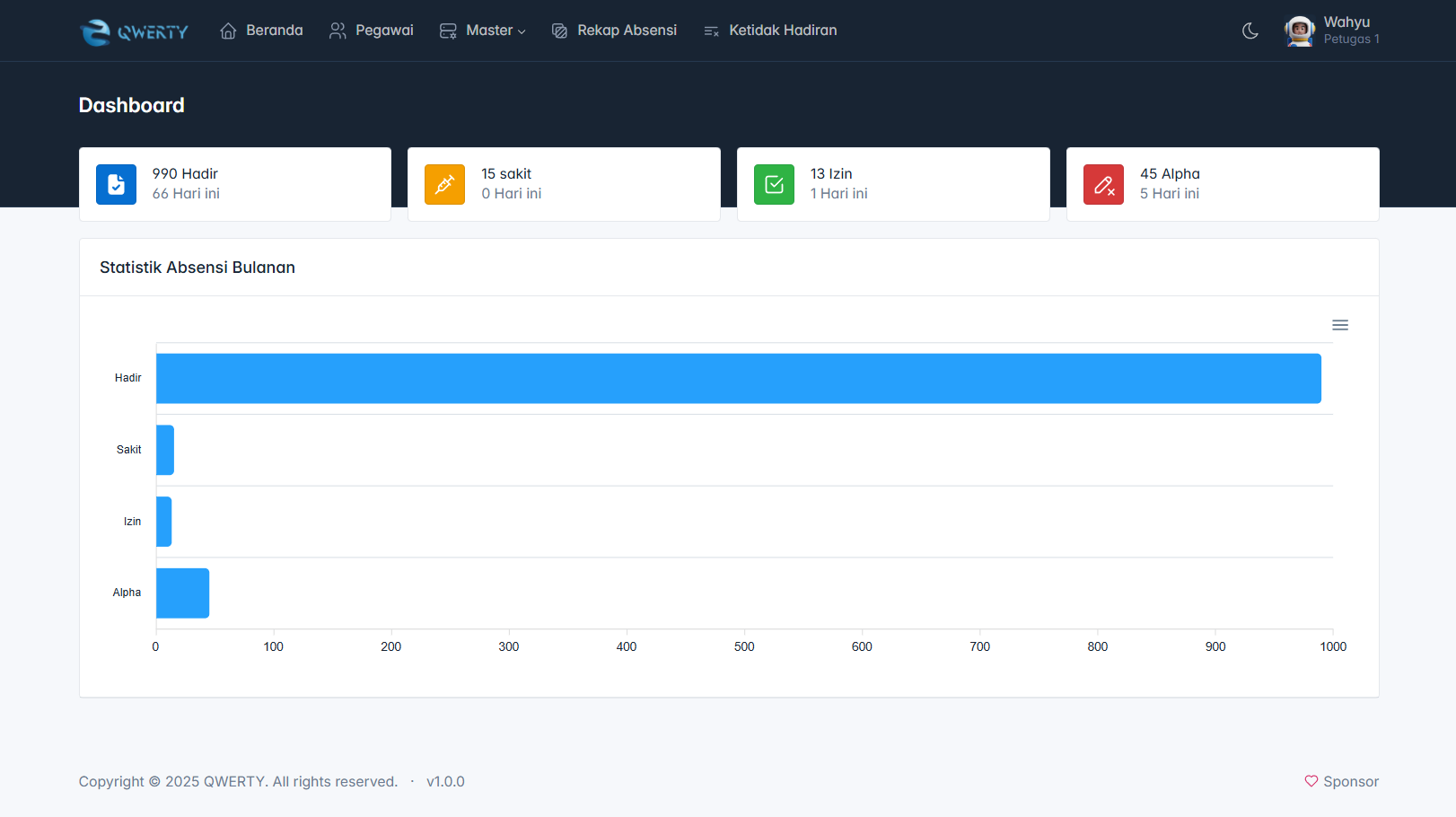Click the green Izin checkmark icon
Screen dimensions: 1456x817
[775, 184]
